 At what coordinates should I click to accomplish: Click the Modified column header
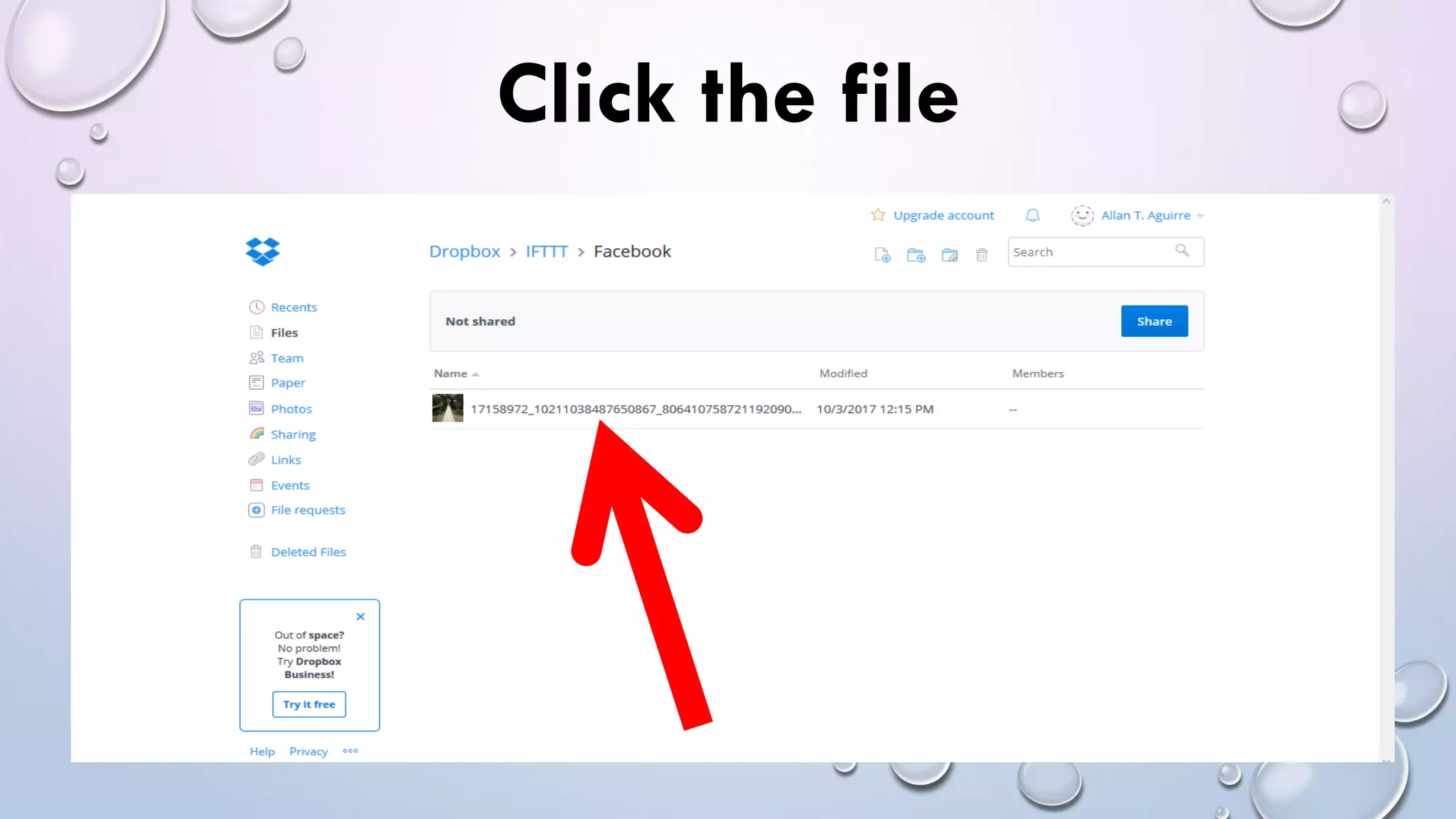843,373
